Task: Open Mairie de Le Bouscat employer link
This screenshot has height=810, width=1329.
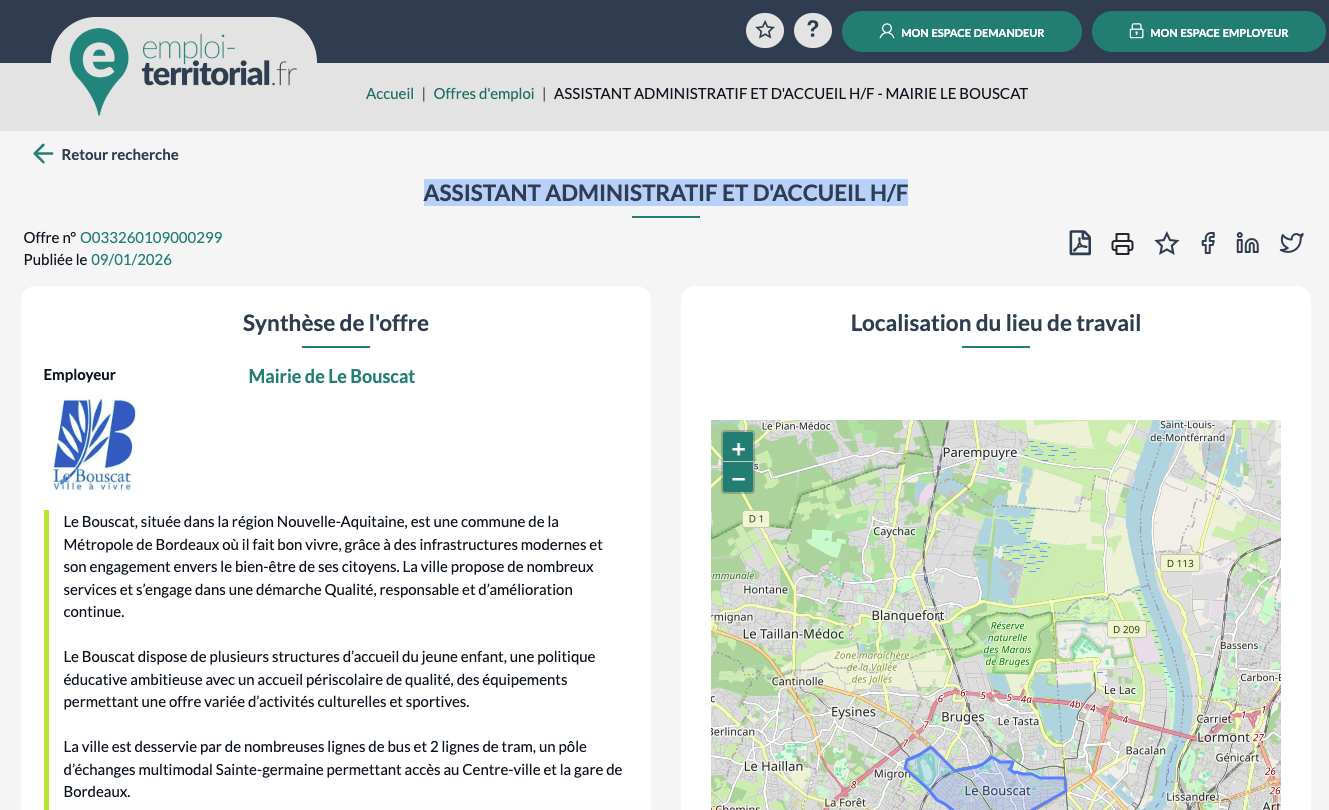Action: (x=331, y=377)
